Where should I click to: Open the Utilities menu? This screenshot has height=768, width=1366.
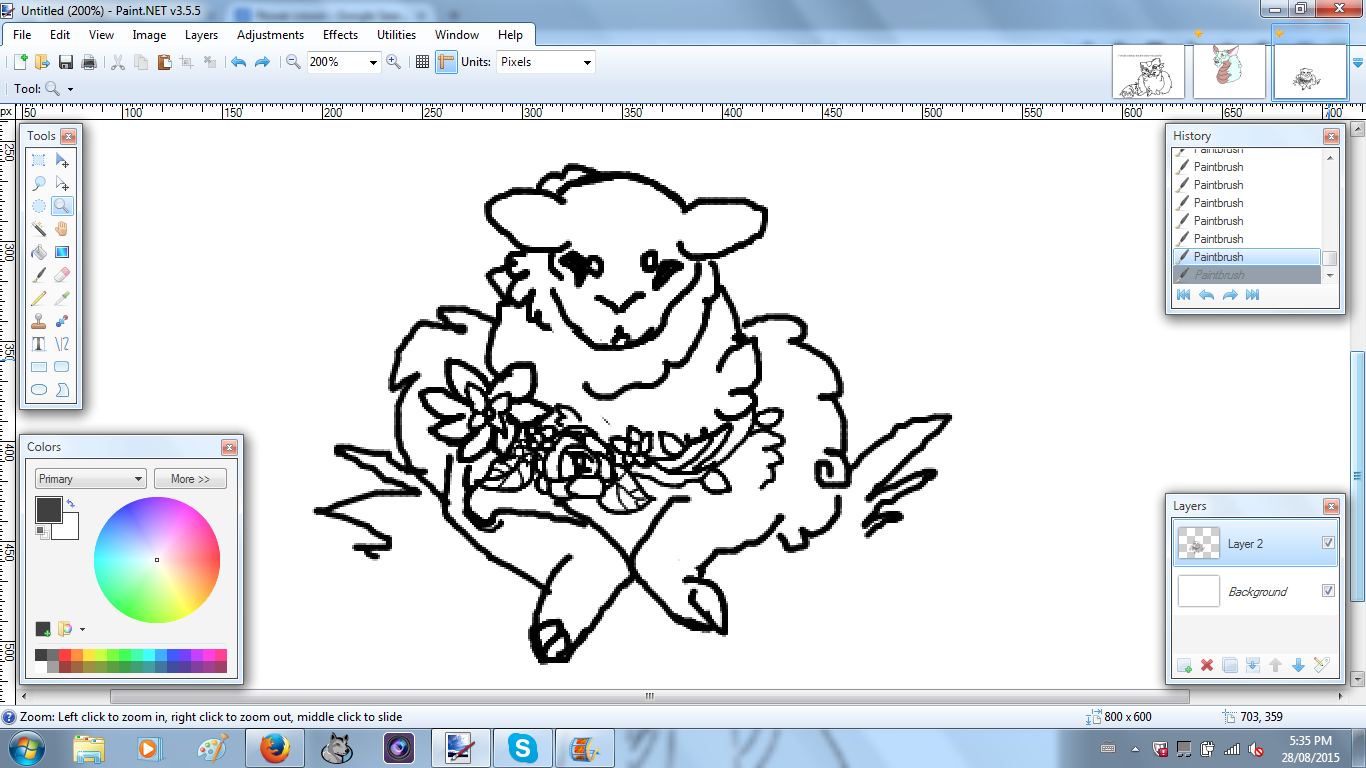pos(396,35)
